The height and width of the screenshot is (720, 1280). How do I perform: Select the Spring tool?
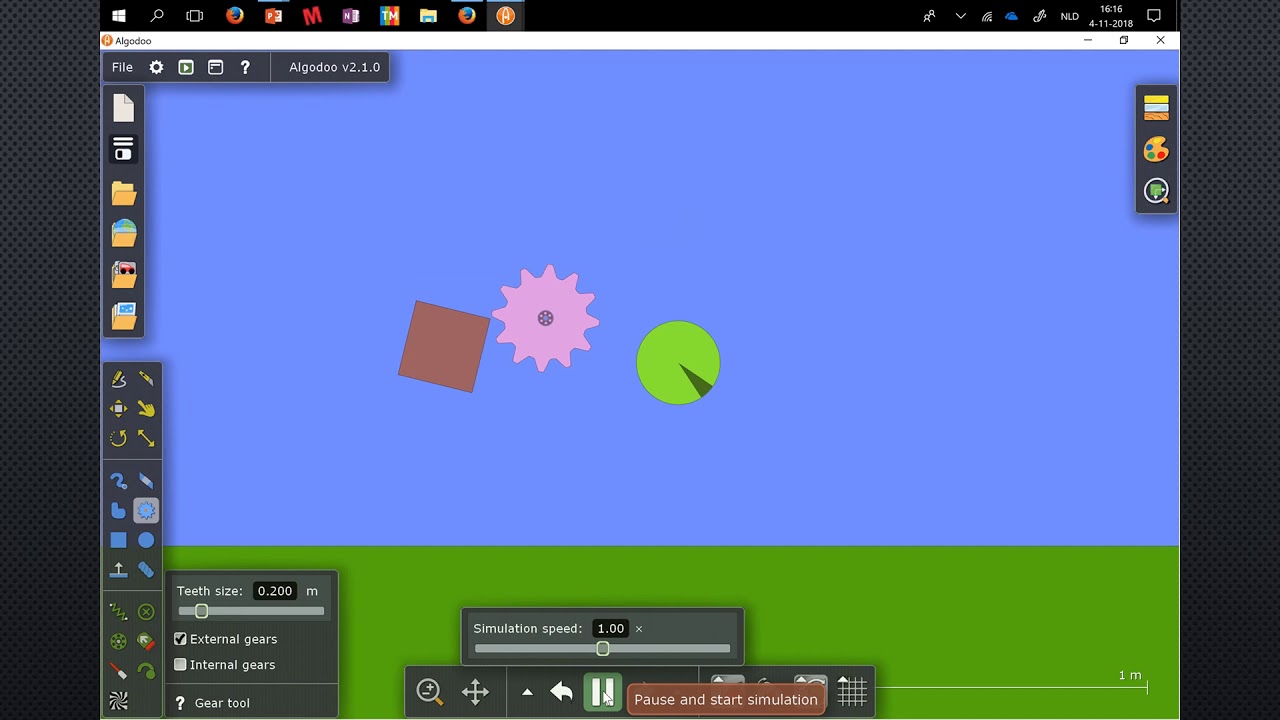click(x=118, y=612)
